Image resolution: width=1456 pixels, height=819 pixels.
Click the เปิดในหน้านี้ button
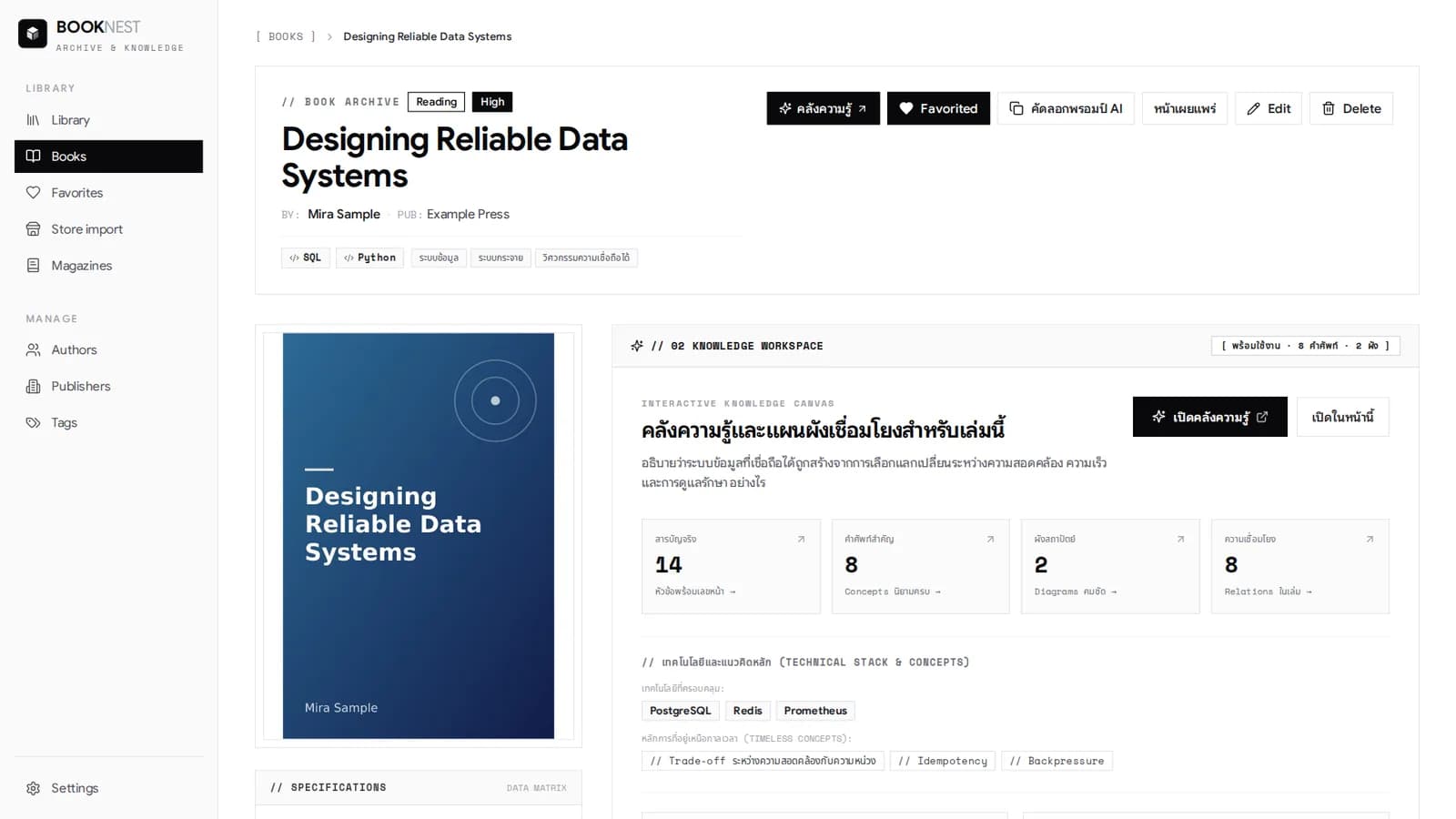[1342, 417]
